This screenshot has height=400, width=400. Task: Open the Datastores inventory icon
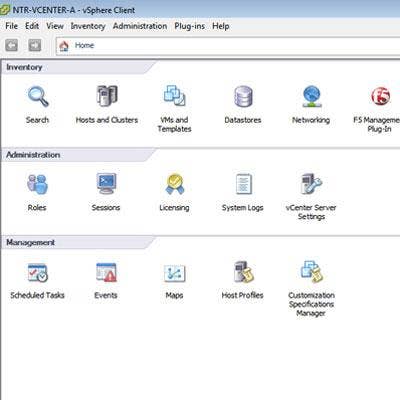(x=243, y=96)
